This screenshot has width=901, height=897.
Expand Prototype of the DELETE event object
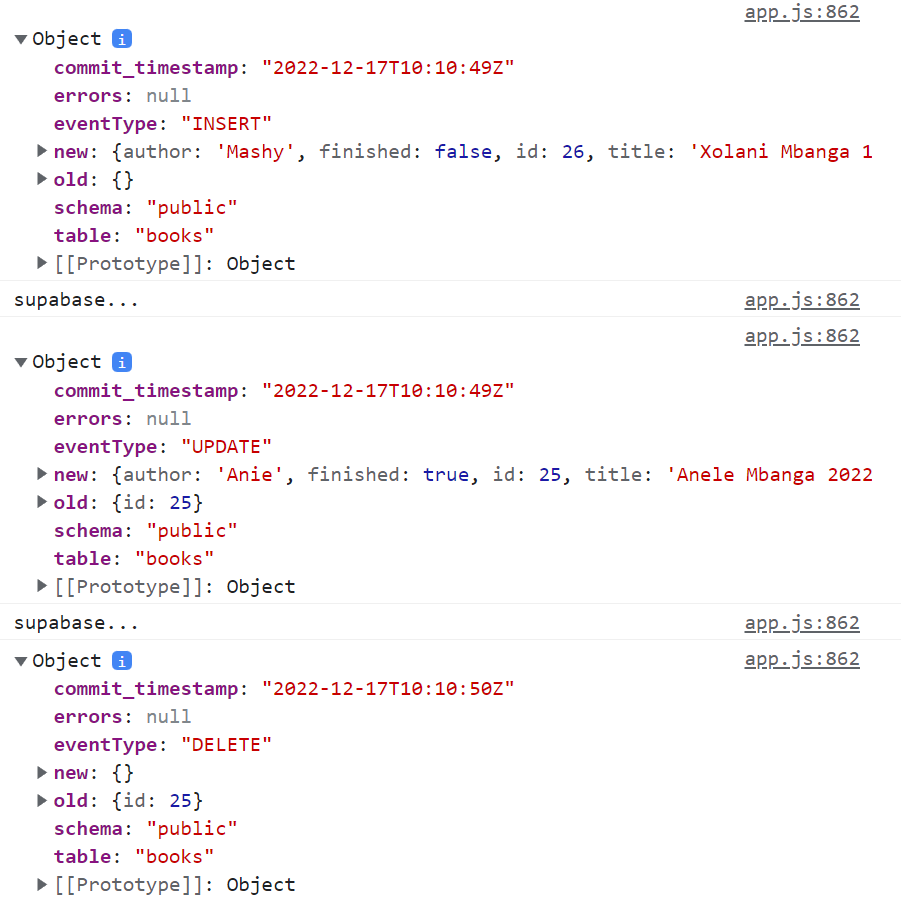click(x=42, y=885)
